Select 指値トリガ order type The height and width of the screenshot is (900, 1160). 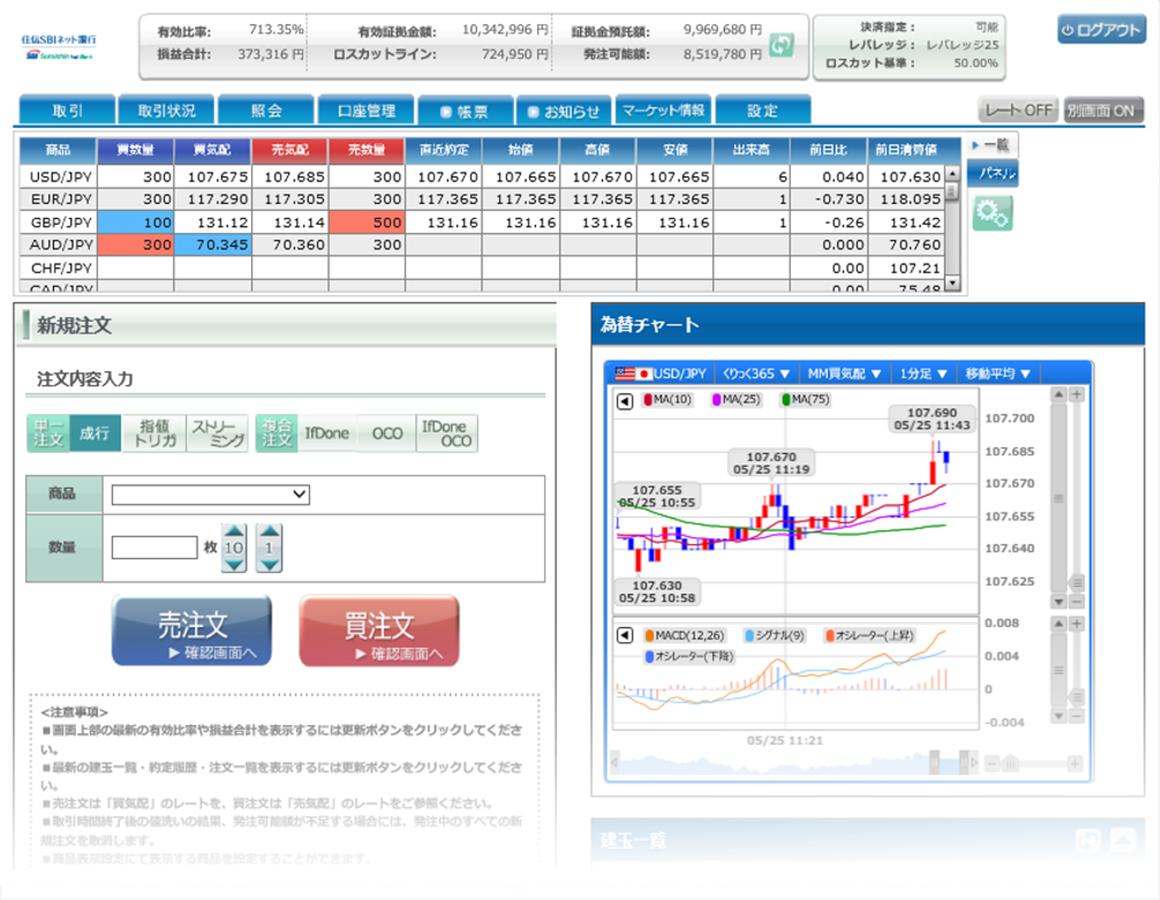[x=155, y=433]
